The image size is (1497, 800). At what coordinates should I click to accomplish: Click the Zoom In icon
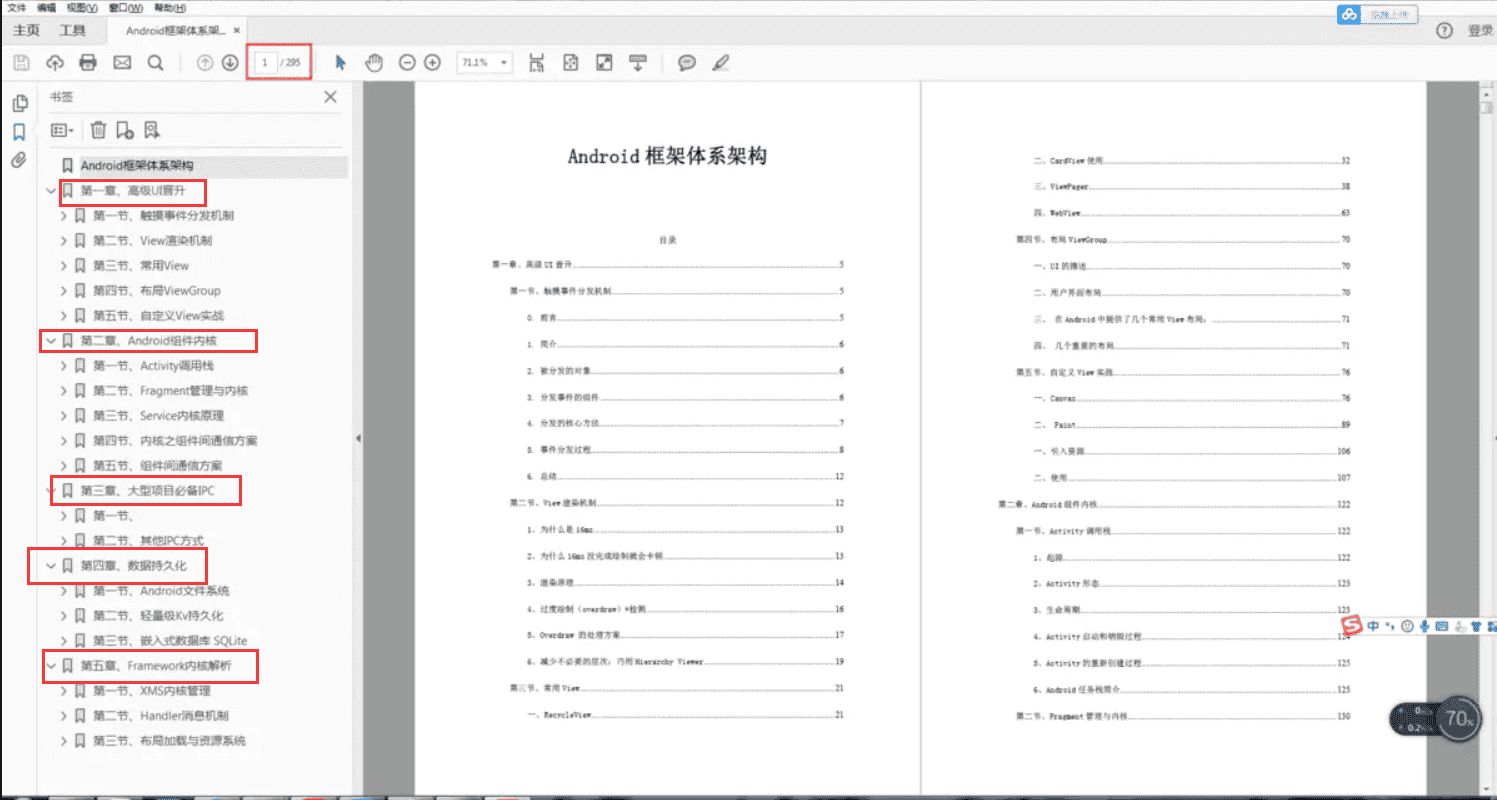pyautogui.click(x=431, y=62)
